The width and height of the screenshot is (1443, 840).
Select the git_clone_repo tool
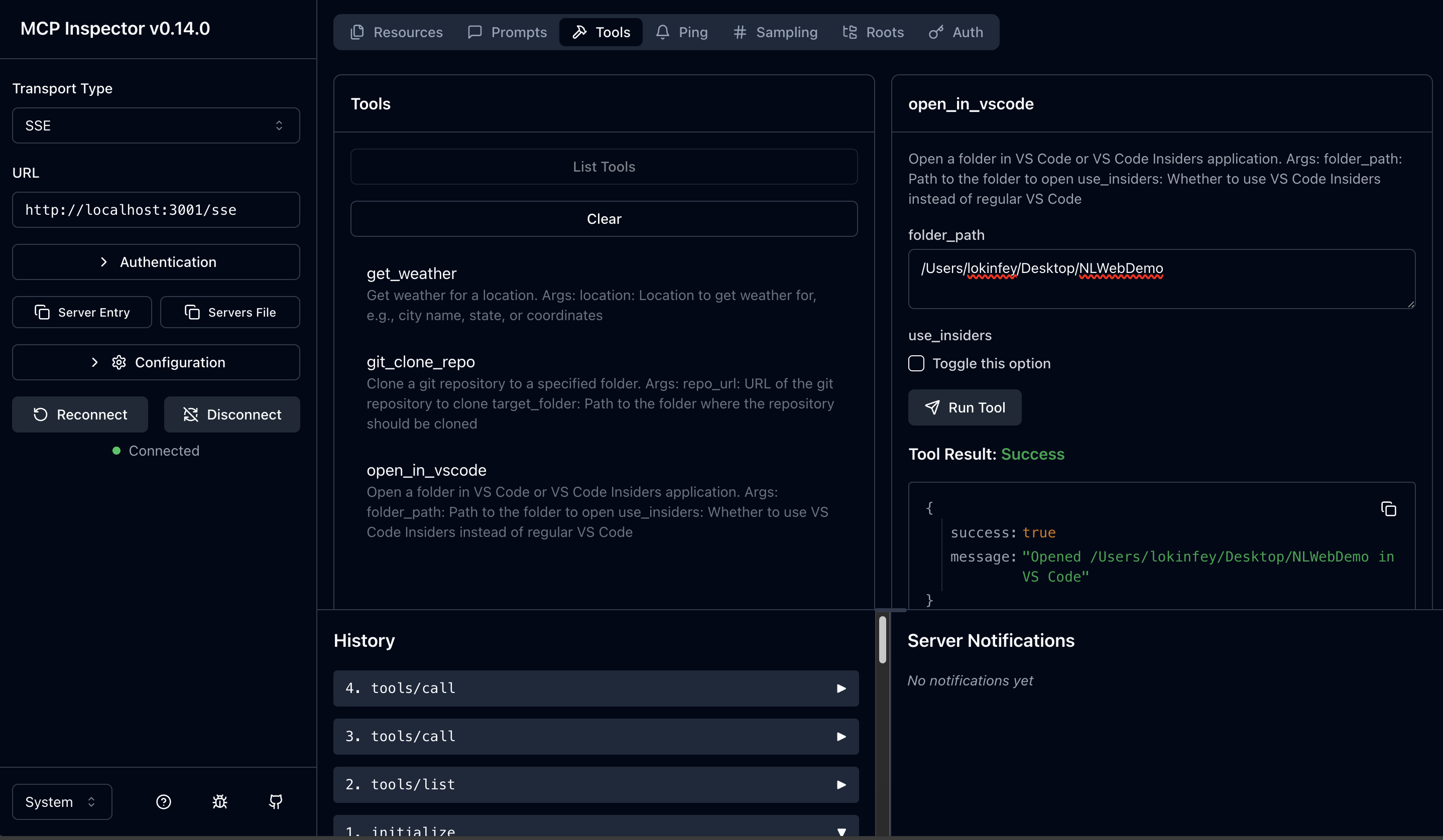604,392
